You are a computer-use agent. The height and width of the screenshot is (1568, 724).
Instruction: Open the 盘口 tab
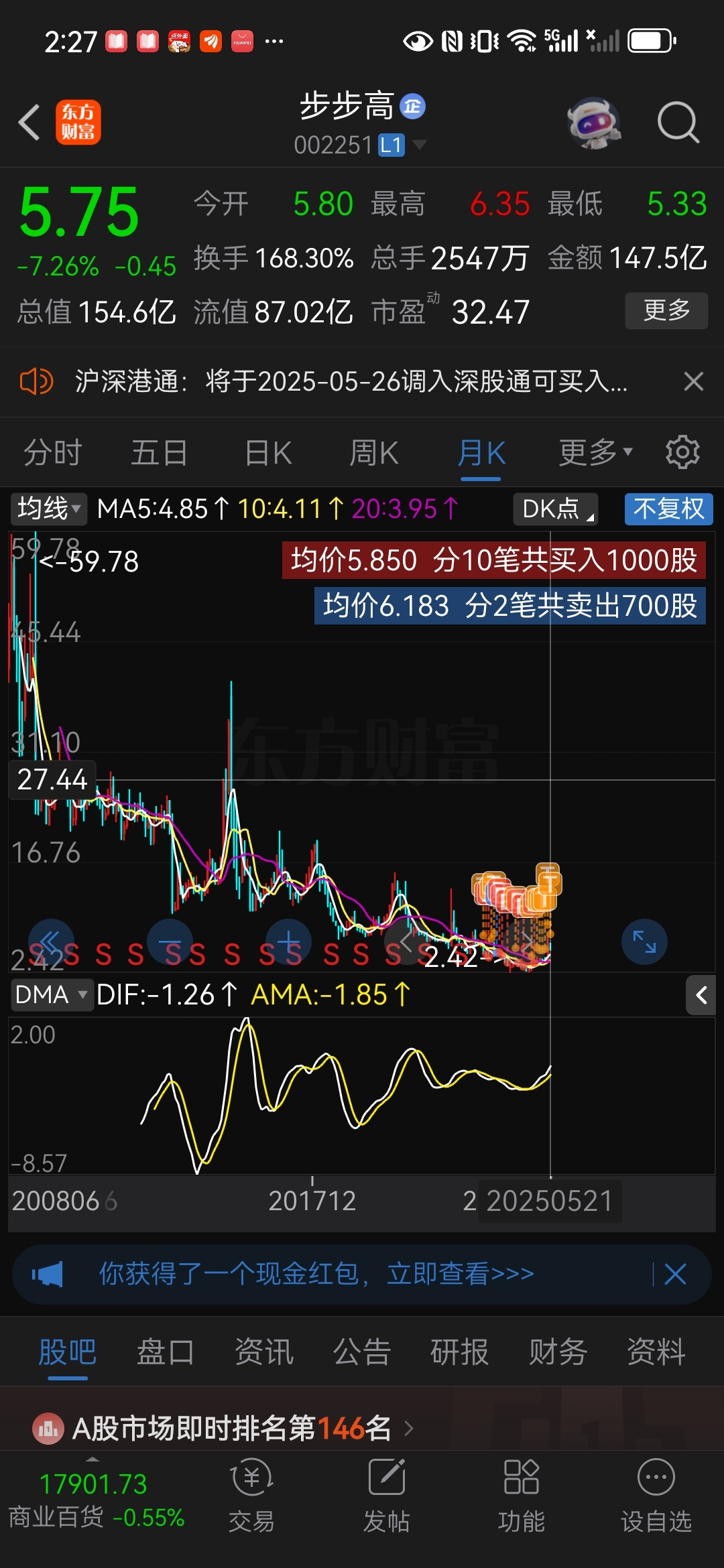[166, 1352]
